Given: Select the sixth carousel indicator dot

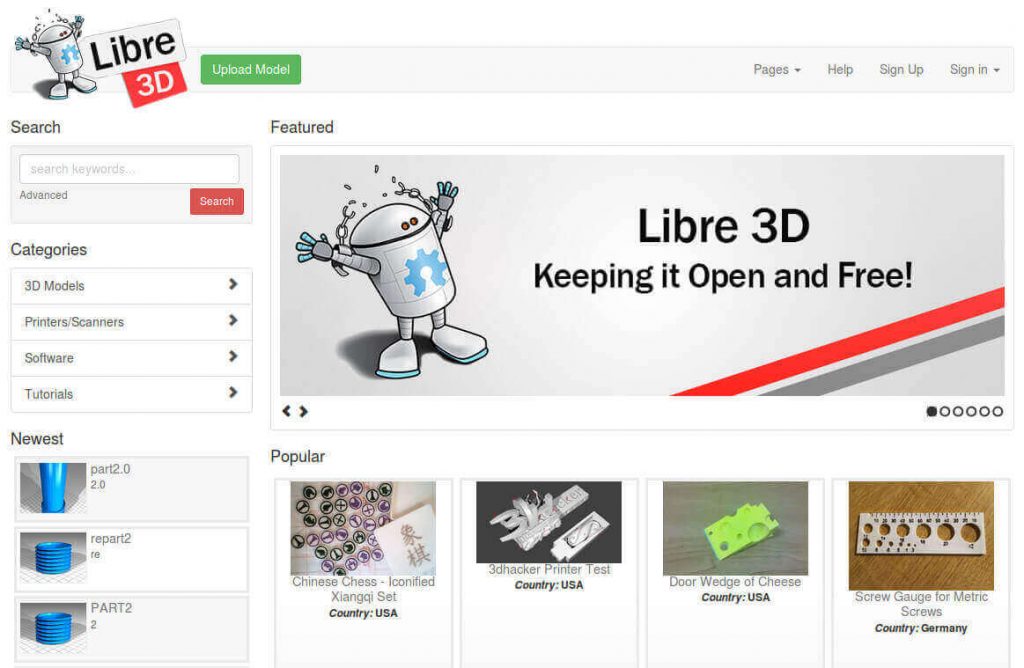Looking at the screenshot, I should pos(997,411).
